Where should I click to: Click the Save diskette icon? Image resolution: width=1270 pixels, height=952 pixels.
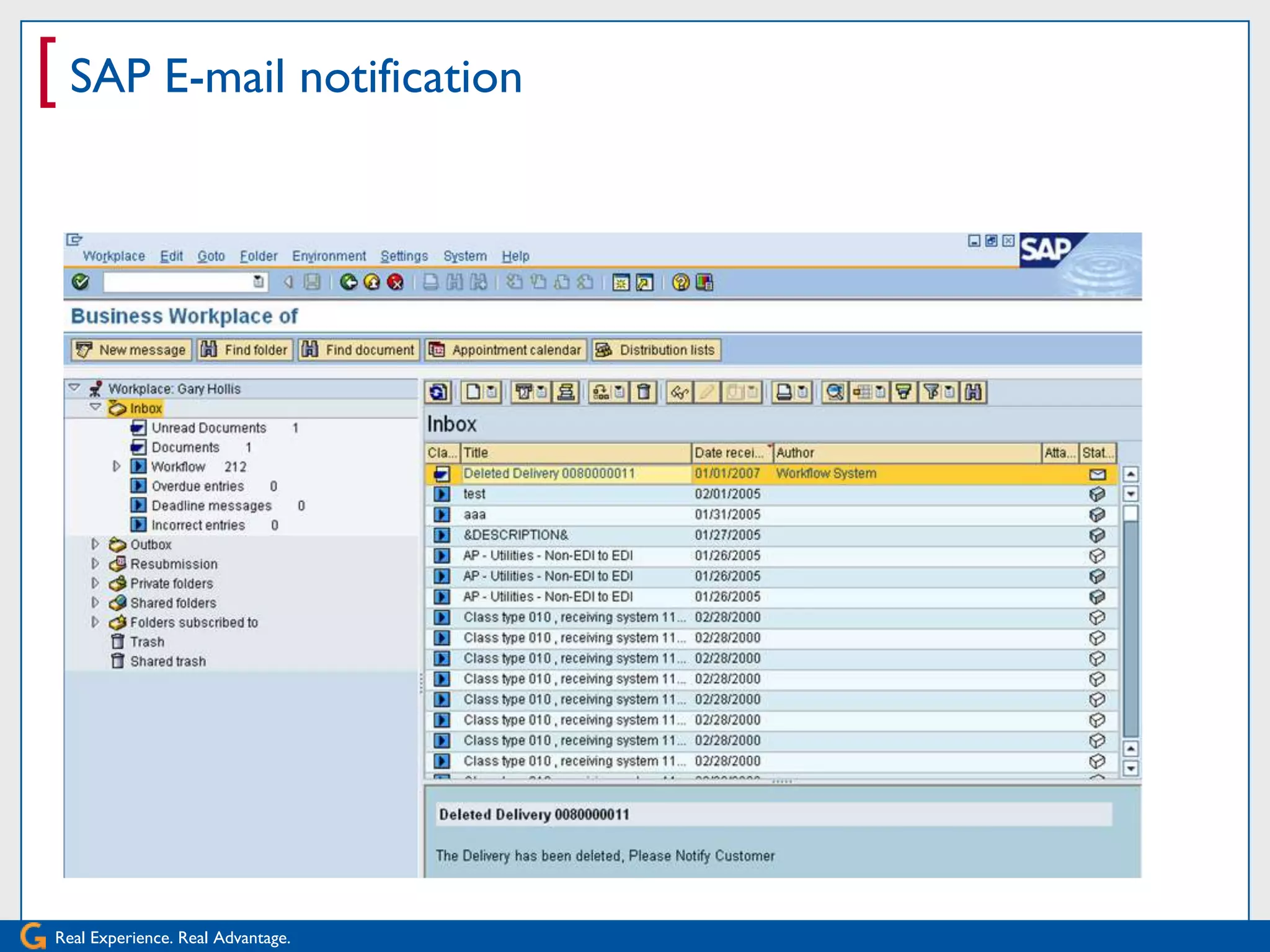coord(312,283)
